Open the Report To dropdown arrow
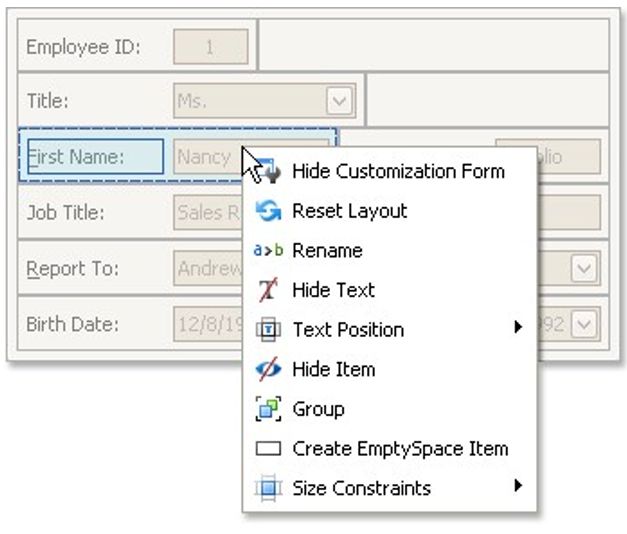This screenshot has width=627, height=534. tap(583, 268)
